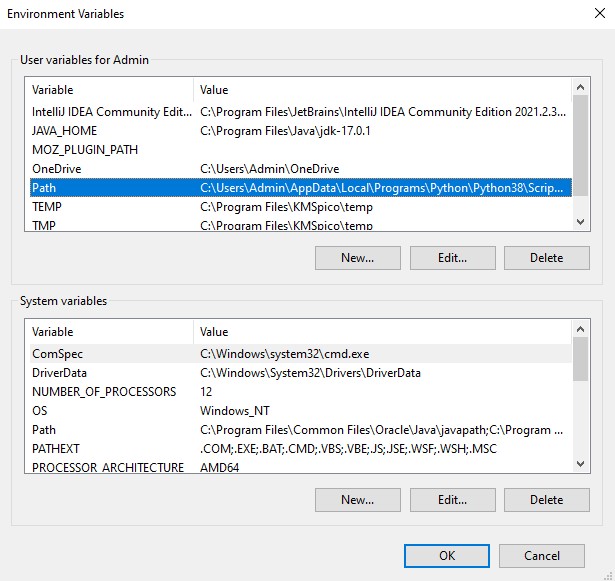Click the up arrow of system variables scrollbar

point(580,329)
